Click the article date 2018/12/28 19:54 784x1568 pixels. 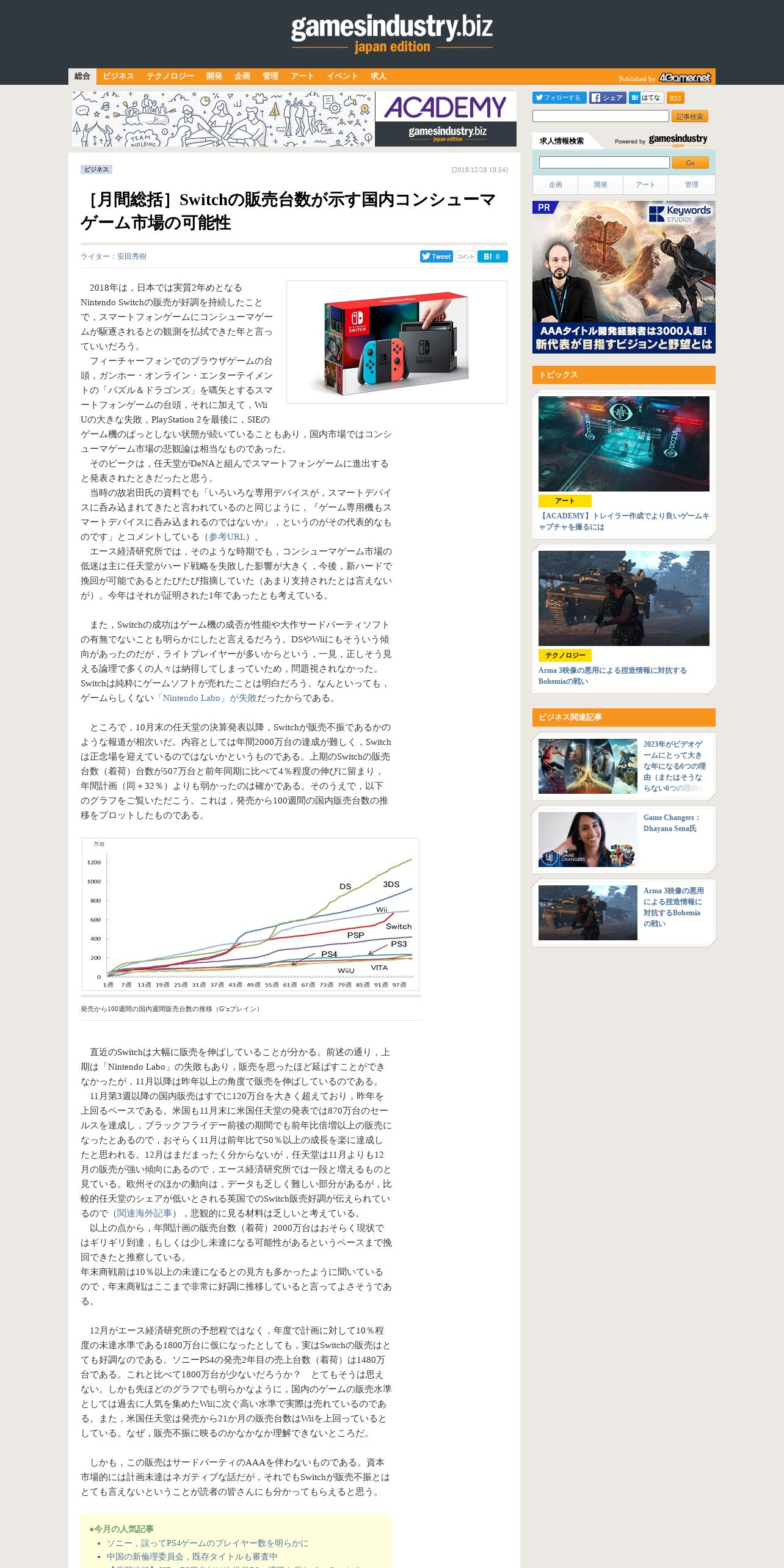[x=480, y=170]
